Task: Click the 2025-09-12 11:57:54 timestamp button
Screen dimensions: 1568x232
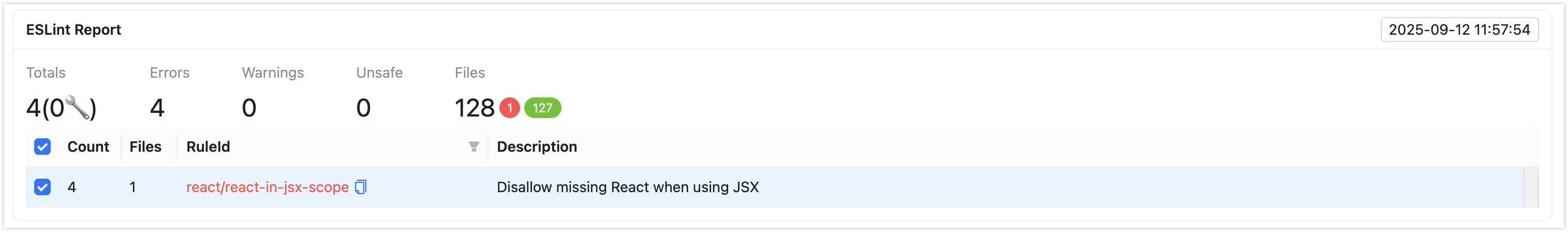Action: [1458, 30]
